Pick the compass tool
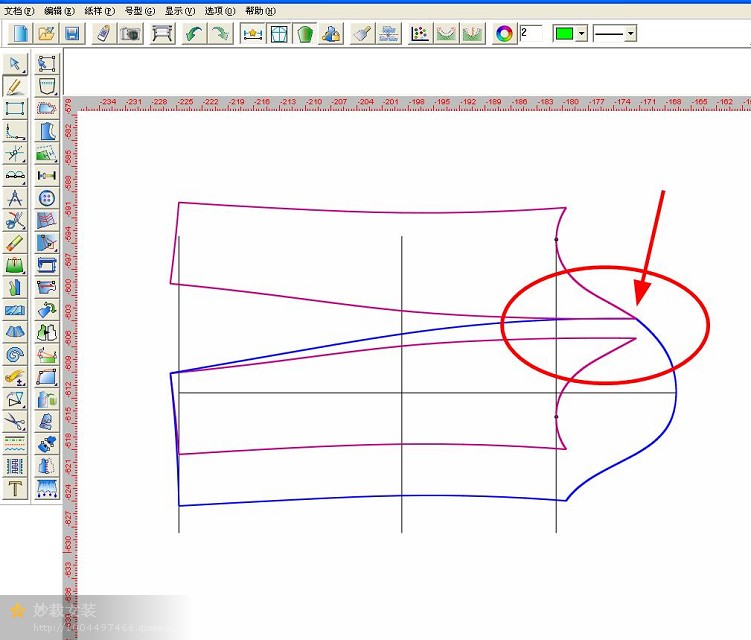This screenshot has height=640, width=751. tap(15, 197)
